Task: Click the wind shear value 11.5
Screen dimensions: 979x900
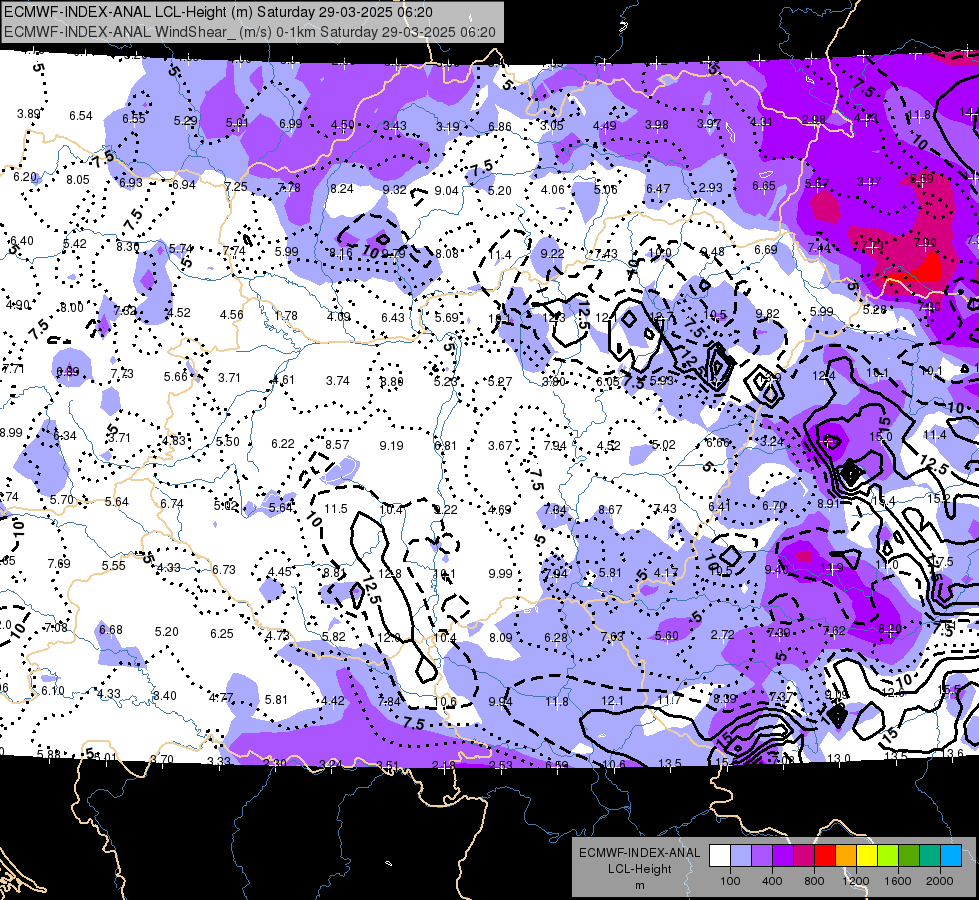Action: pos(336,508)
